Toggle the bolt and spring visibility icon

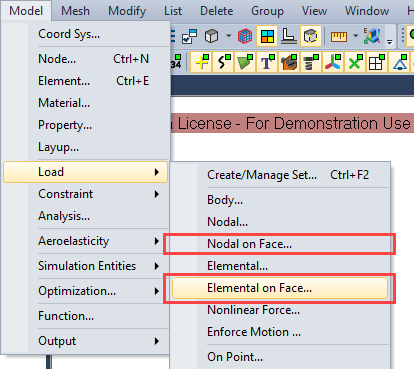coord(311,62)
